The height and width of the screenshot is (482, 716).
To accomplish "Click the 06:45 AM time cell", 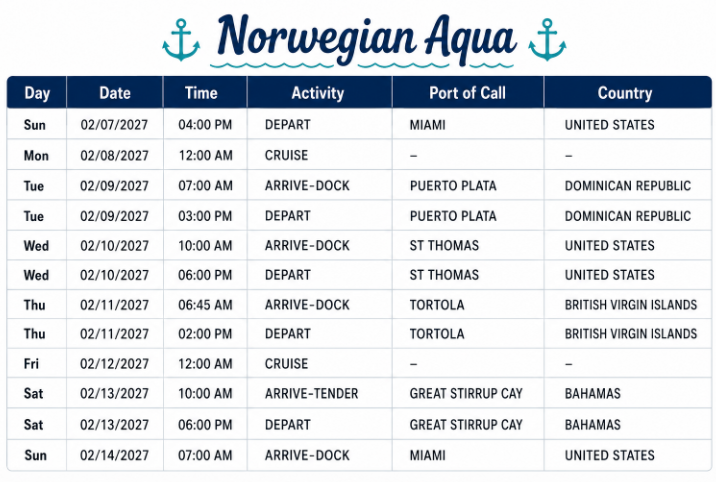I will tap(205, 305).
